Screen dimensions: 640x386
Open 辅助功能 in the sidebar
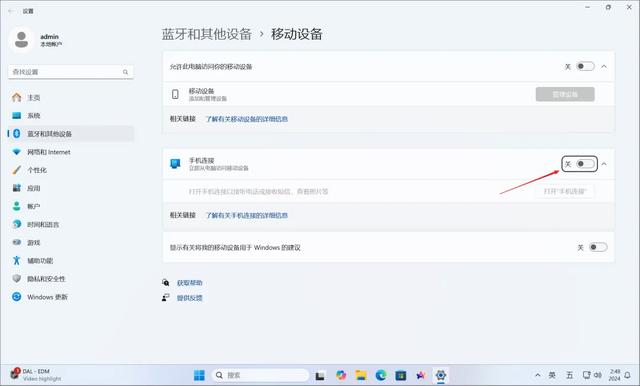coord(71,260)
